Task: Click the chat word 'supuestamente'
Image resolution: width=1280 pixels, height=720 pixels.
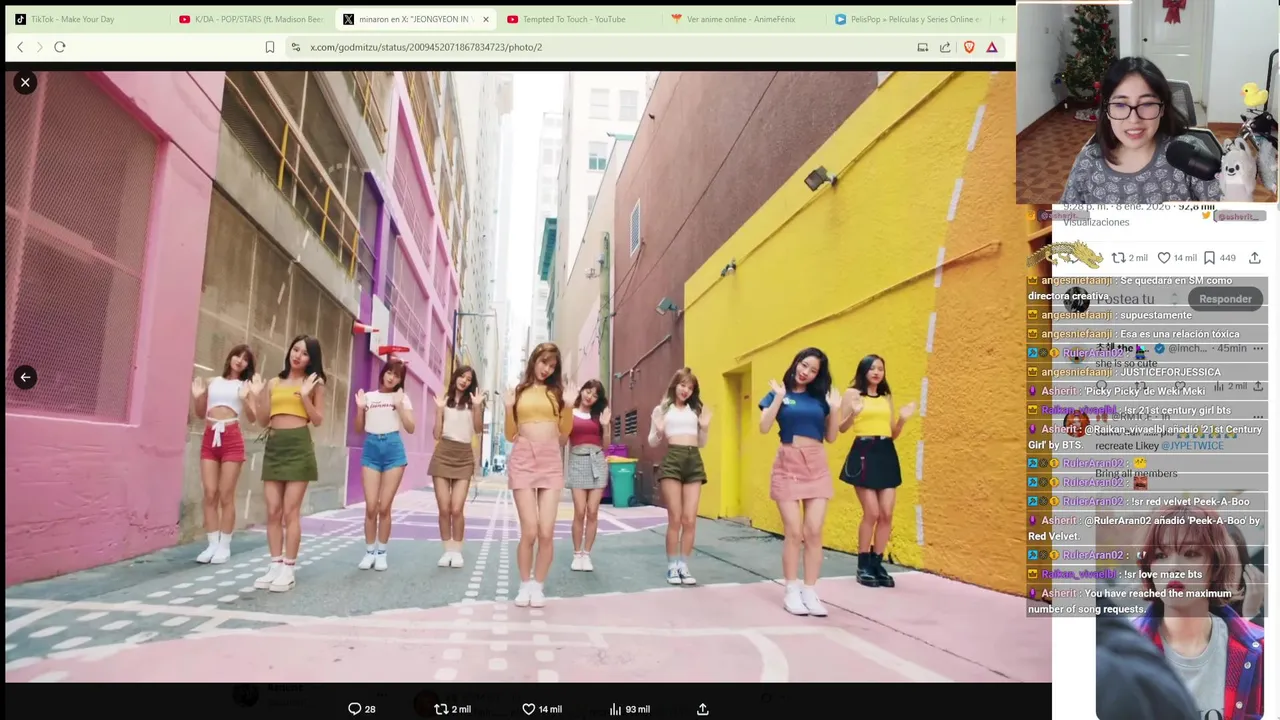Action: click(1155, 315)
